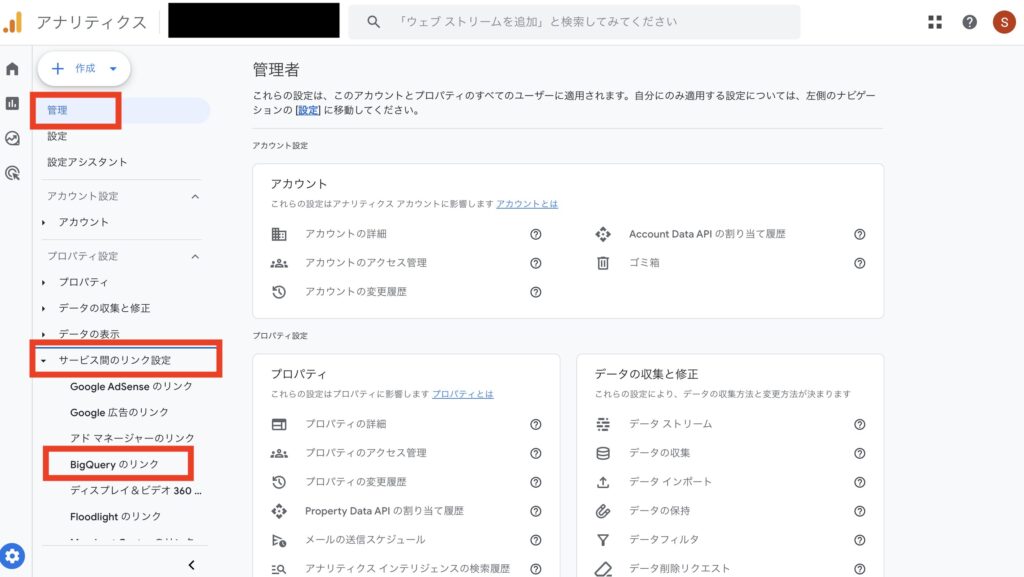Open help for アカウントの詳細
Screen dimensions: 1024x577
(536, 234)
